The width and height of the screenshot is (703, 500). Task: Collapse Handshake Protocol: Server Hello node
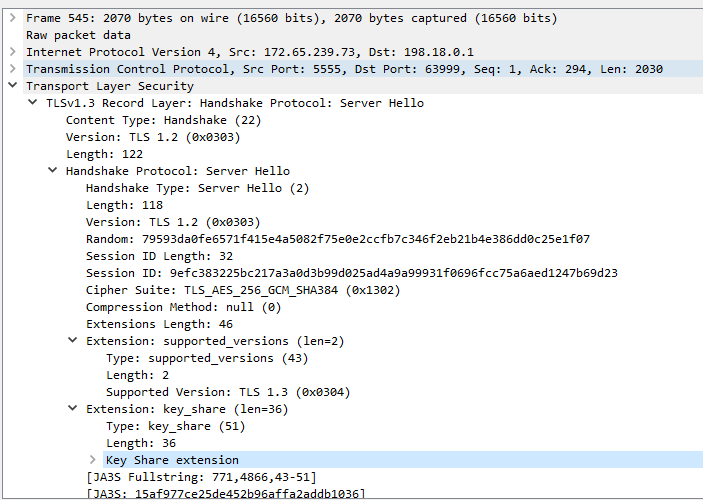52,171
